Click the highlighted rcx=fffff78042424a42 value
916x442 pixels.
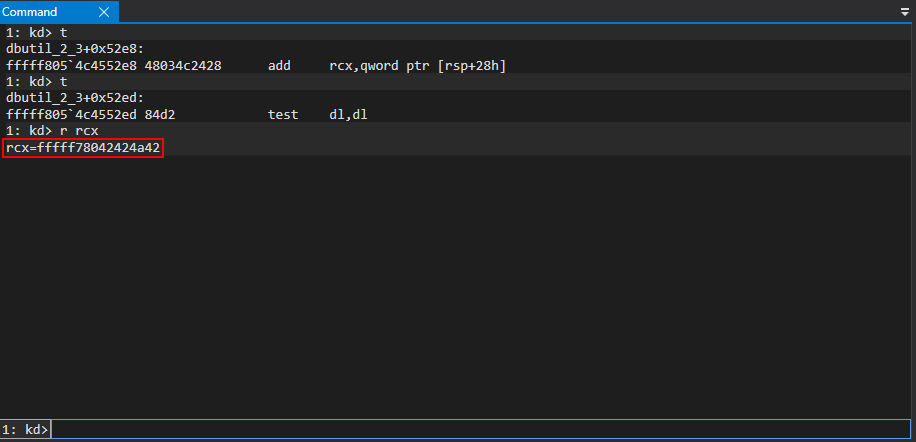coord(82,148)
